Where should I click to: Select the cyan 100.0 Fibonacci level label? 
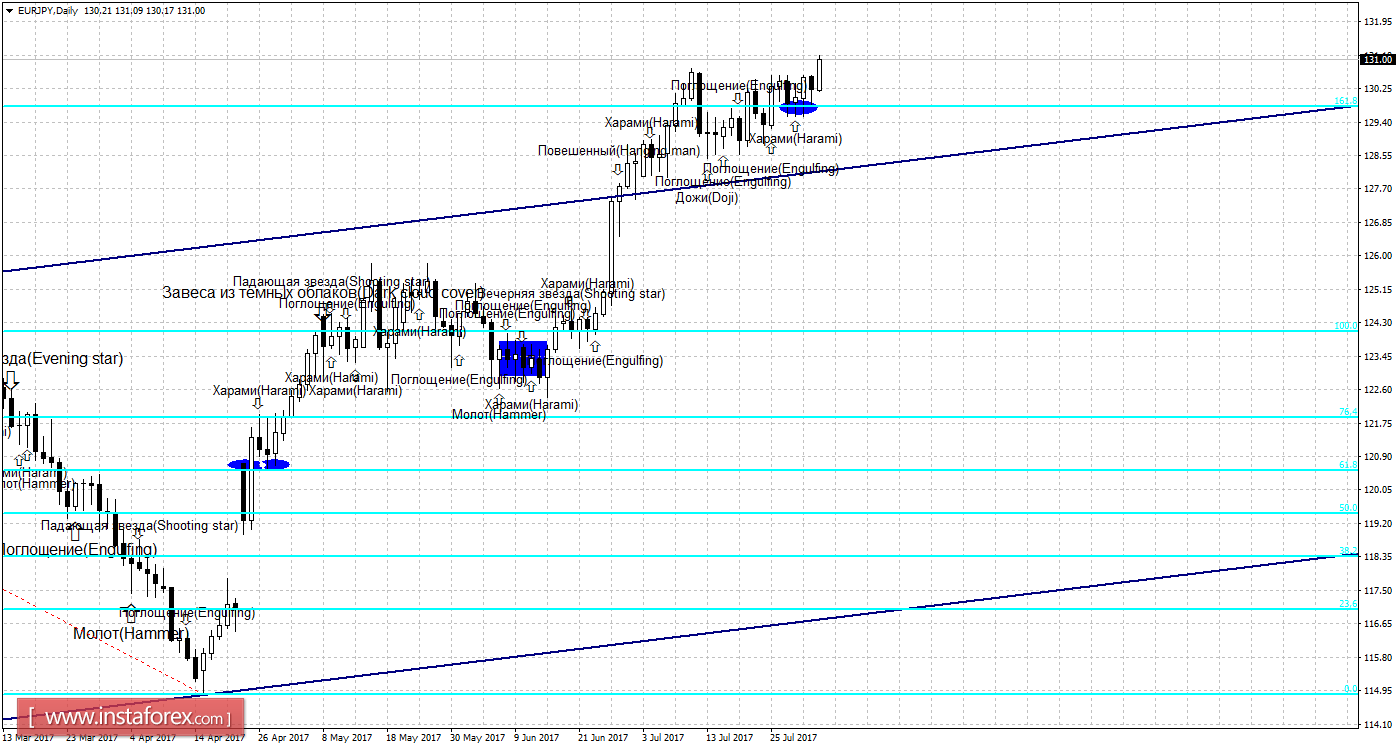pos(1346,326)
